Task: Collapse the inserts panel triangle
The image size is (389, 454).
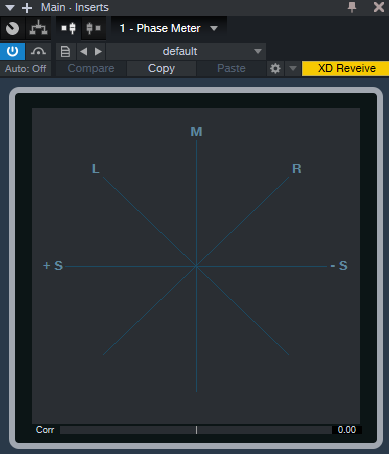Action: tap(10, 7)
